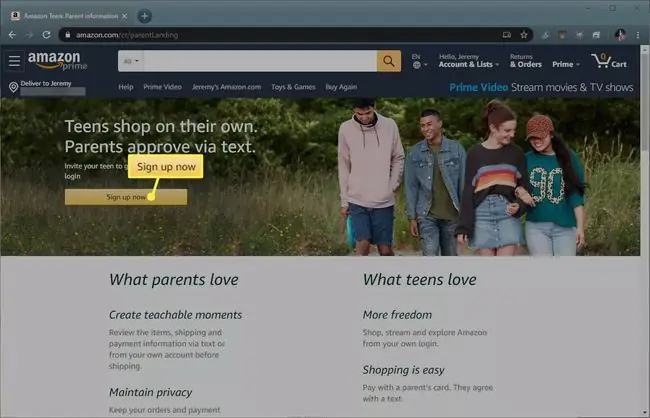
Task: Click the More freedom heading
Action: (x=397, y=315)
